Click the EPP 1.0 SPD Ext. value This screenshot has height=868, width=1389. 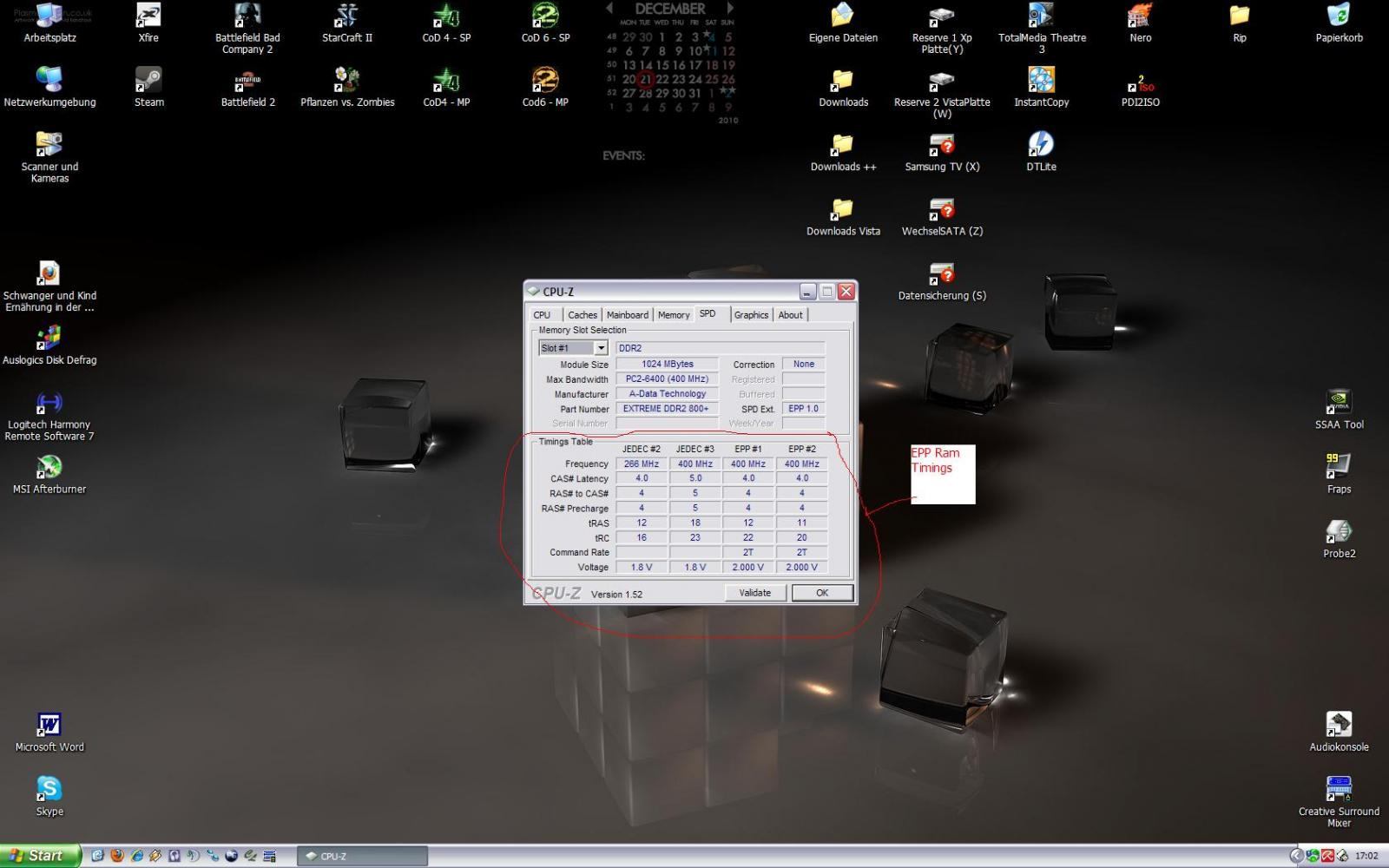pyautogui.click(x=803, y=409)
